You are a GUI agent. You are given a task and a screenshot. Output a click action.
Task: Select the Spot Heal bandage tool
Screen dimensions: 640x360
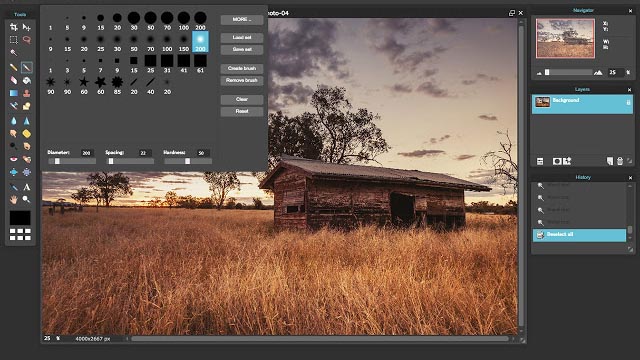pyautogui.click(x=27, y=159)
